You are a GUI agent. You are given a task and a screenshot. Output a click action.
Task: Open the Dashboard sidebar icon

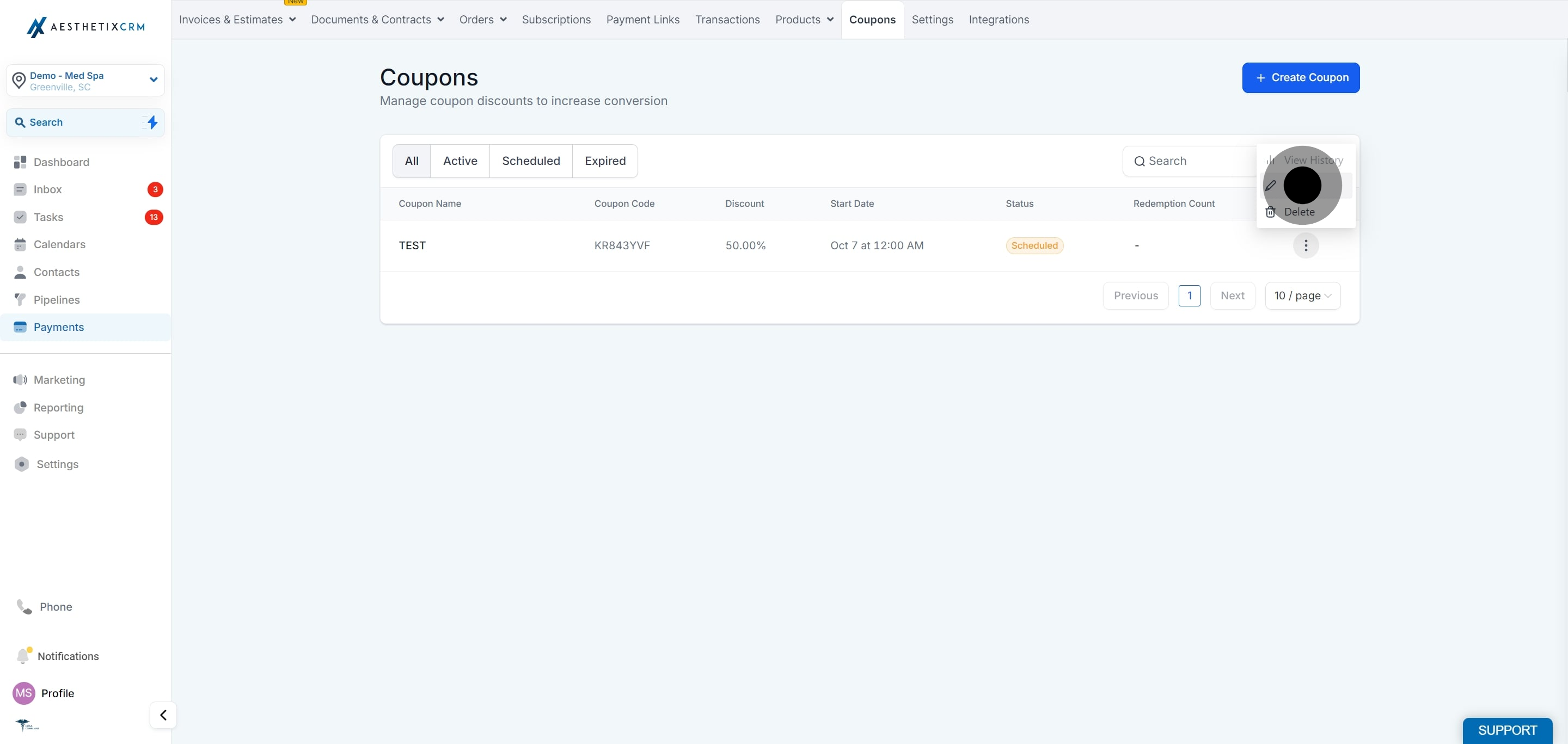pyautogui.click(x=20, y=162)
